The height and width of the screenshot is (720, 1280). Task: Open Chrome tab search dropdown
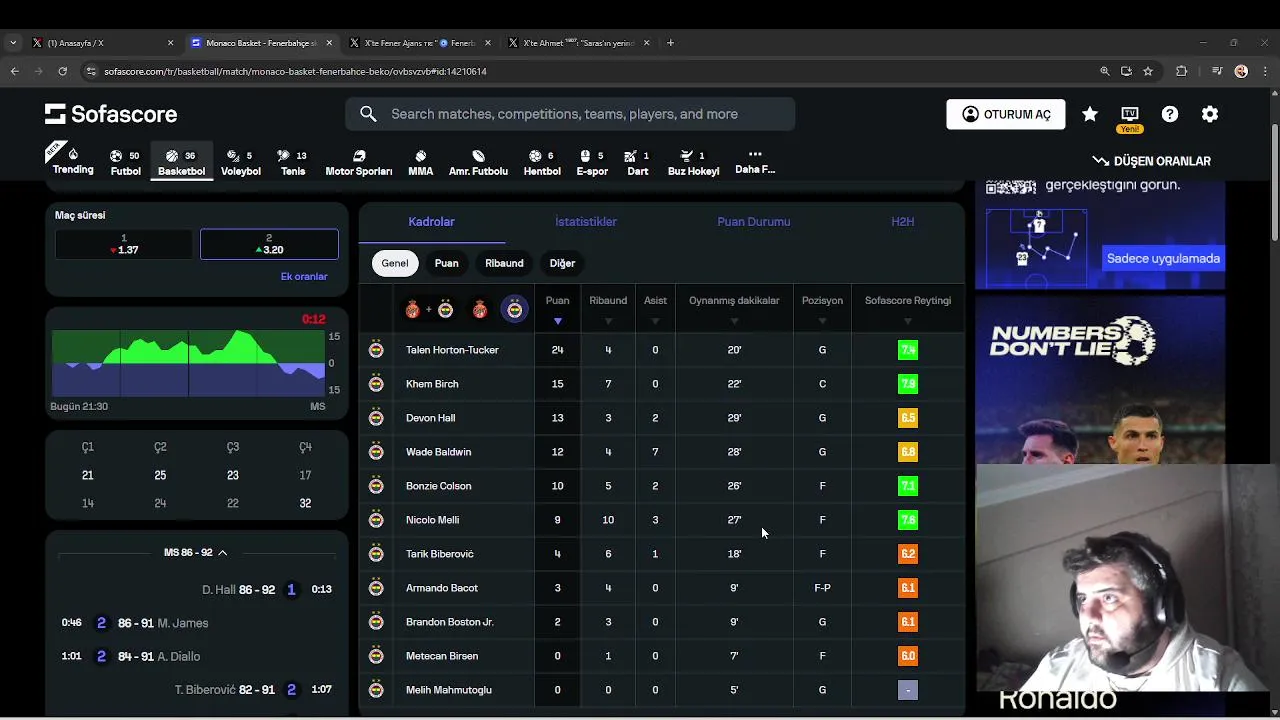12,43
